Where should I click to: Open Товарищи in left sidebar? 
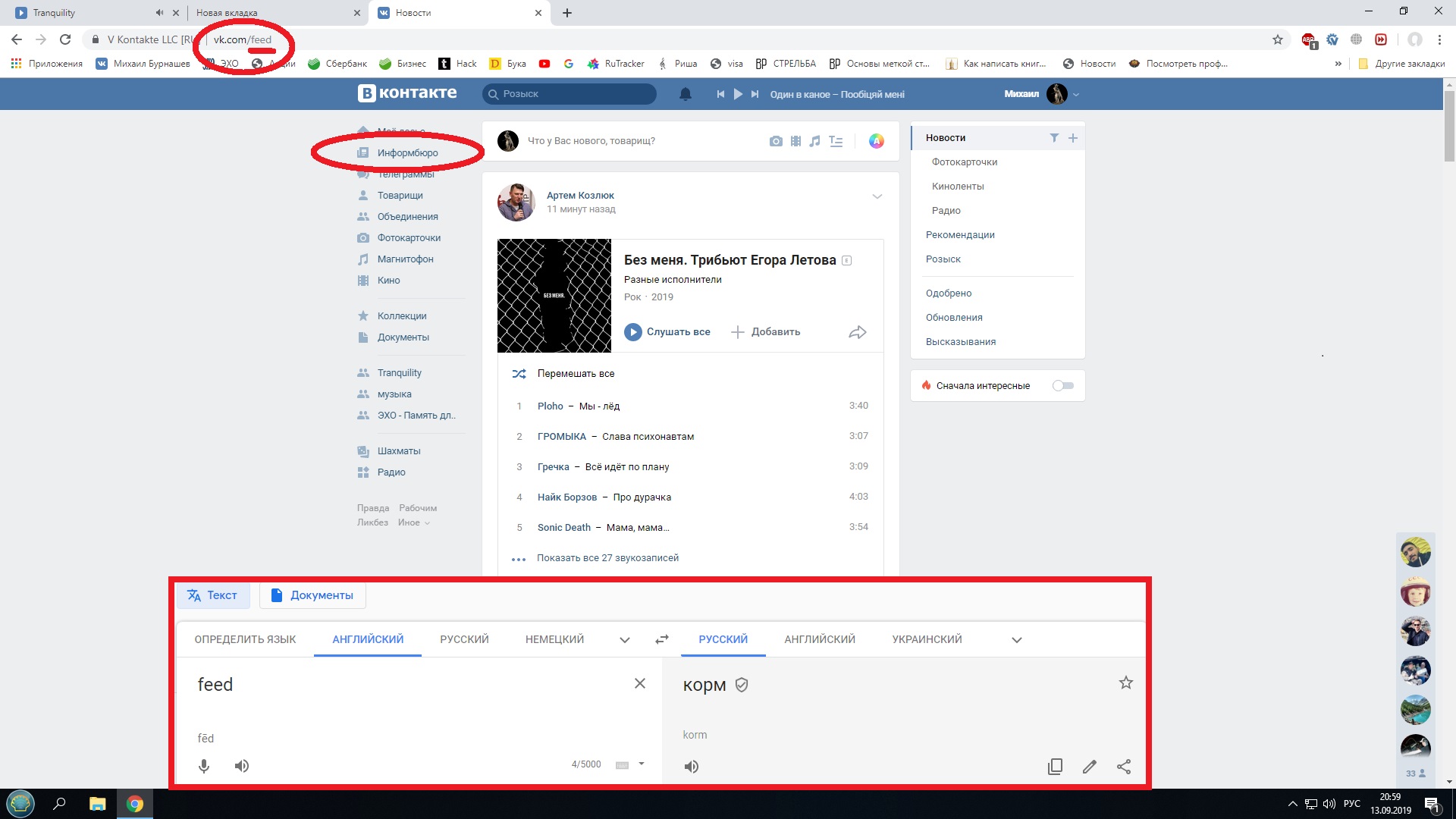coord(400,196)
